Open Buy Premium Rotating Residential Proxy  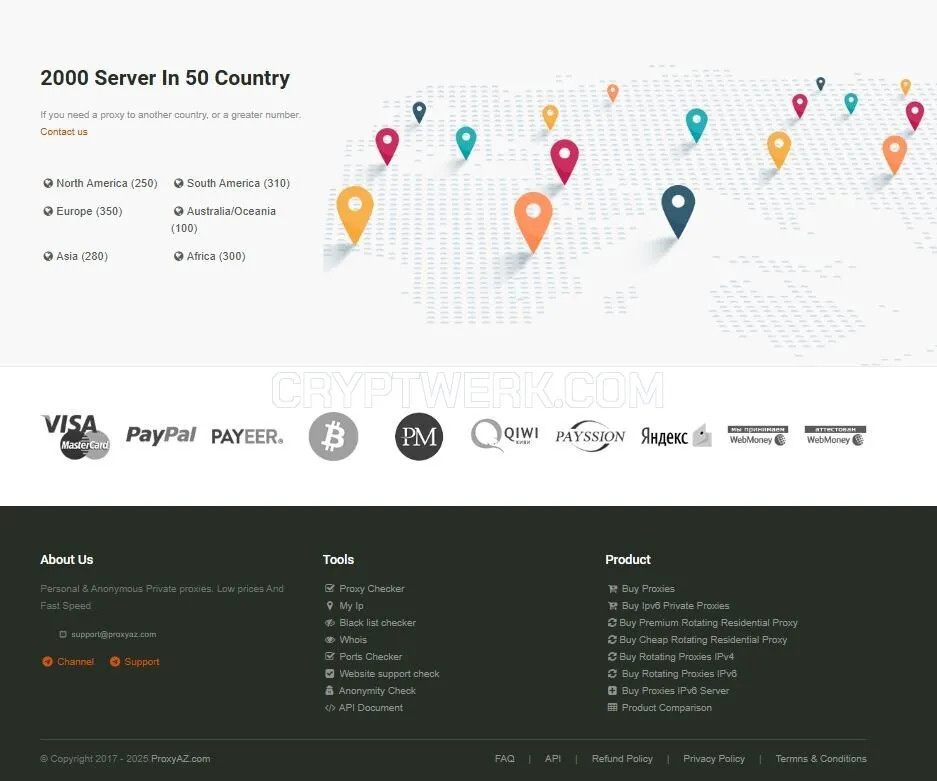point(708,623)
